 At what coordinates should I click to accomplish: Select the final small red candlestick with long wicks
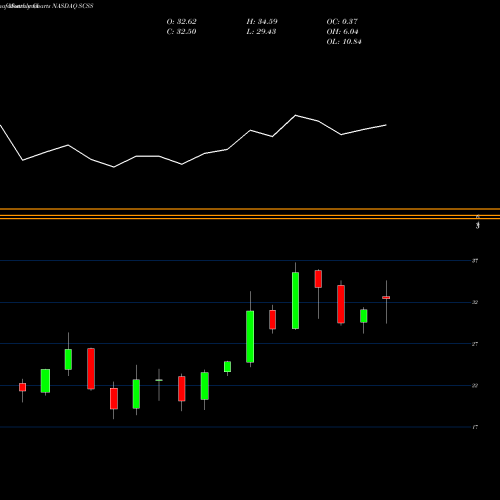(x=386, y=297)
